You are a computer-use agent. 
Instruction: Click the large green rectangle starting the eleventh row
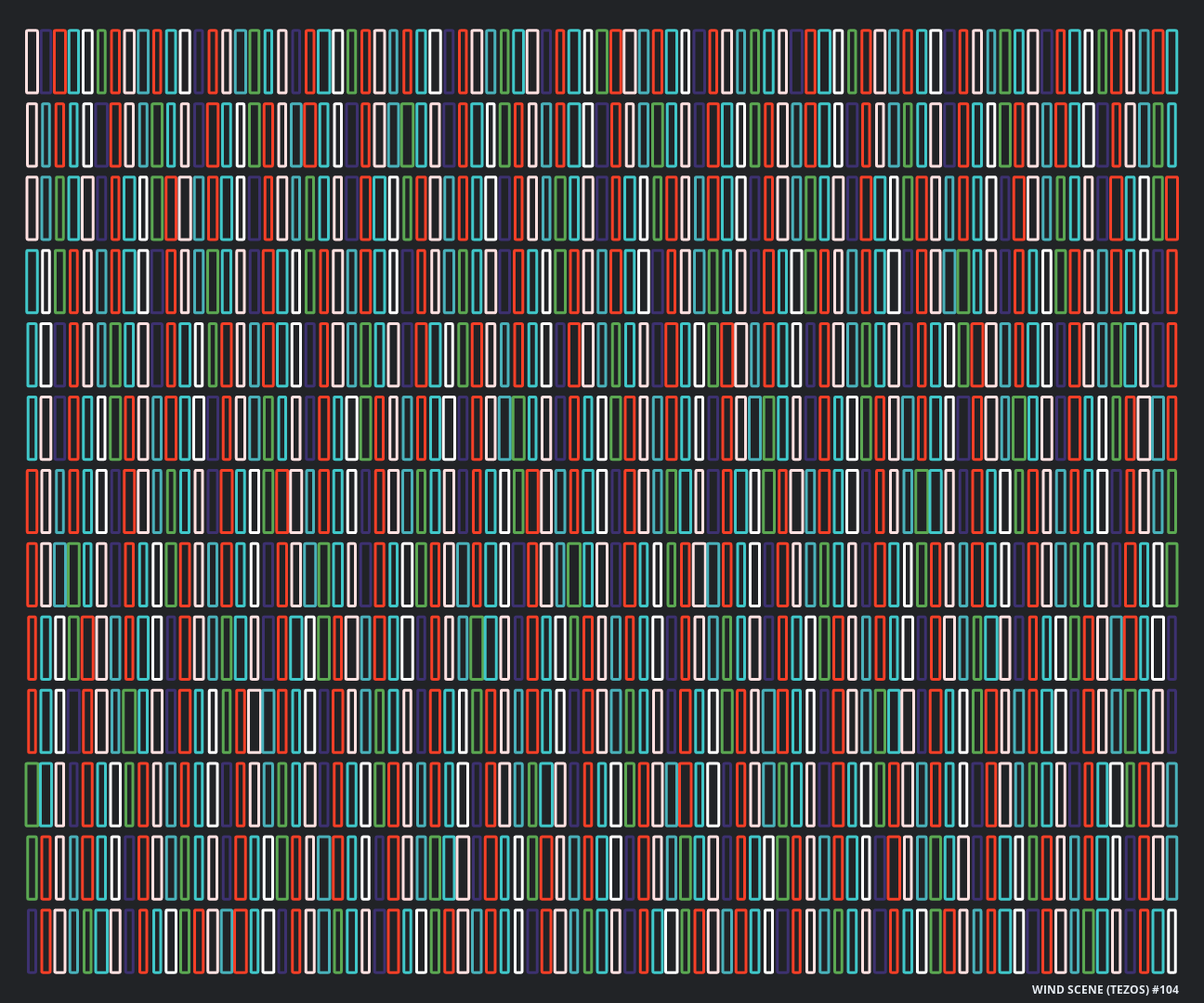pos(33,794)
